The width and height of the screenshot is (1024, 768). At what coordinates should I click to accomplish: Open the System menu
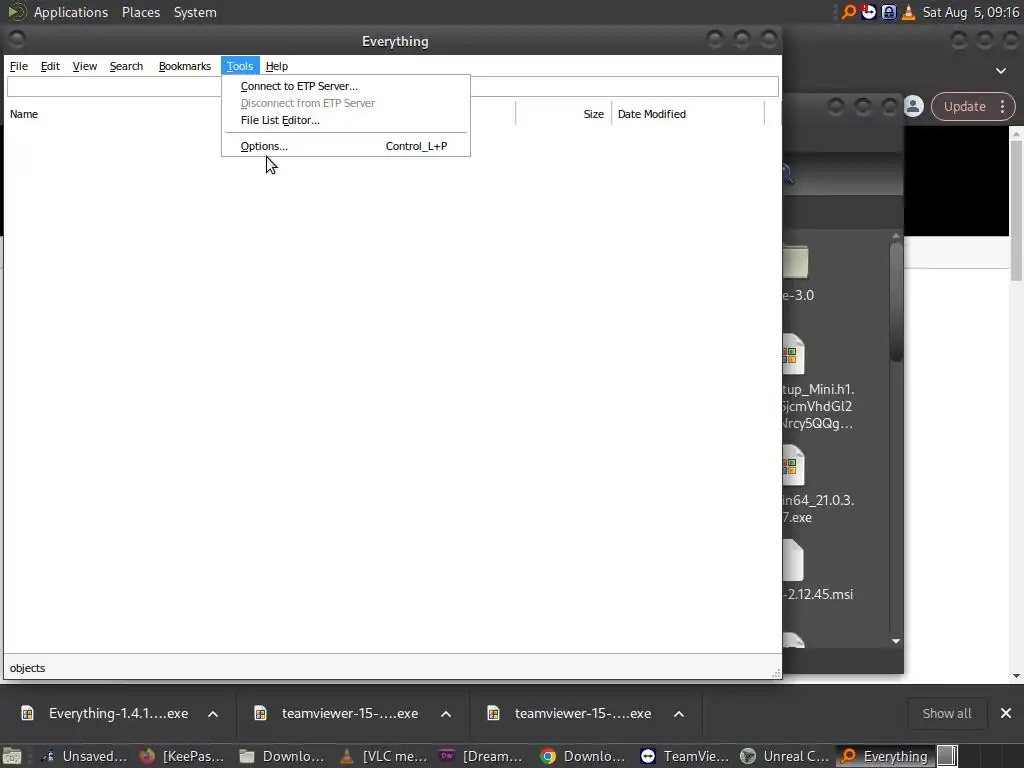[x=195, y=12]
